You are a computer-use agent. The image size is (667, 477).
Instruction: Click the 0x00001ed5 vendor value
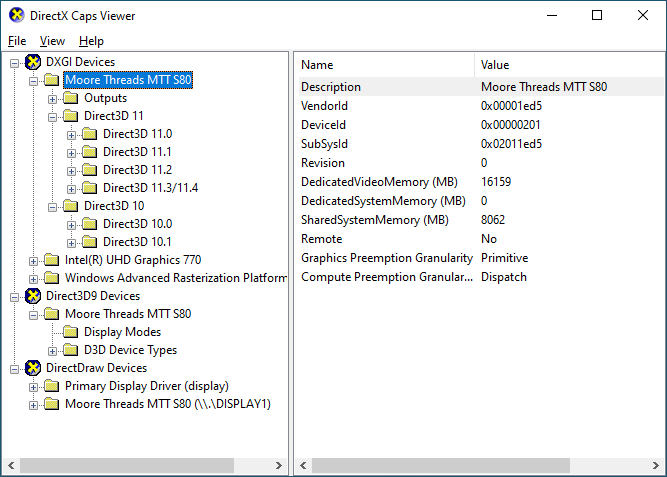click(x=511, y=106)
